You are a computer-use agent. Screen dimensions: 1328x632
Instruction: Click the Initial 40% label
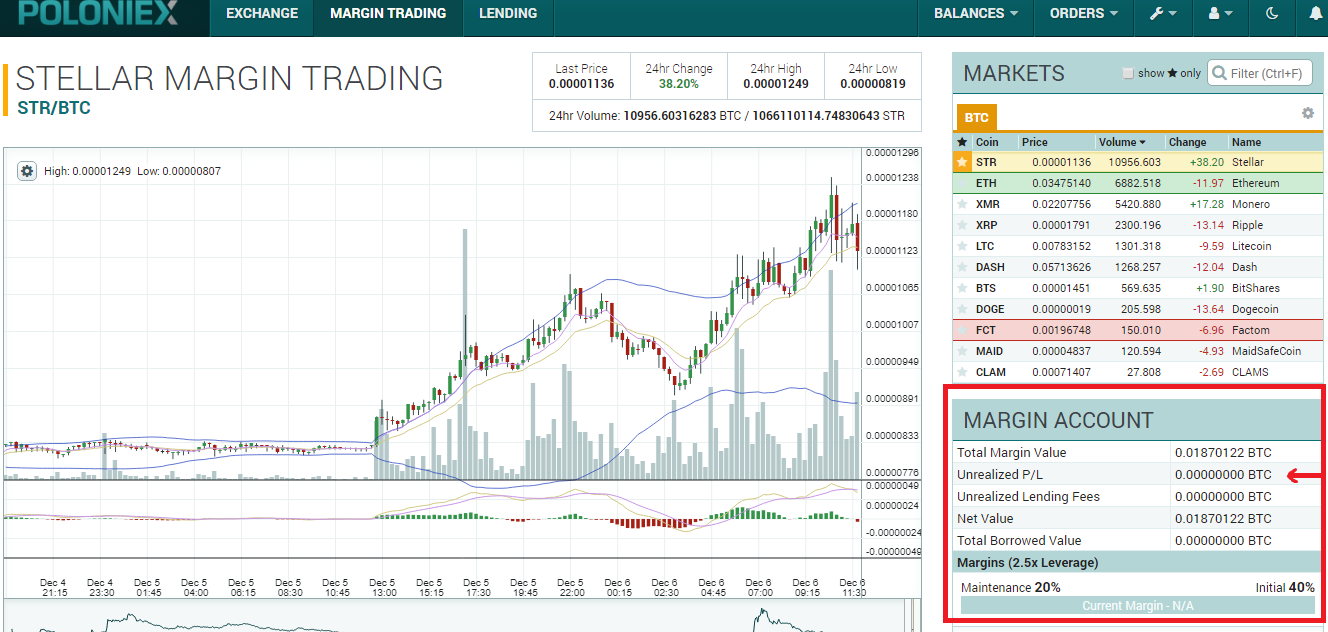[1285, 587]
